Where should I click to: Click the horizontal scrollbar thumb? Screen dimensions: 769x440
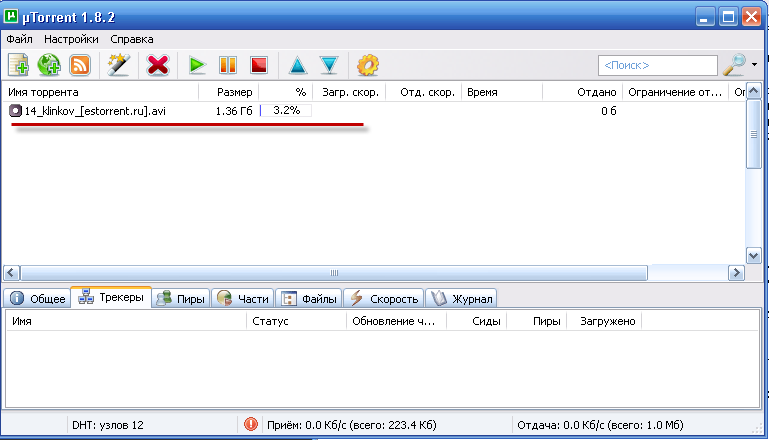pyautogui.click(x=334, y=273)
